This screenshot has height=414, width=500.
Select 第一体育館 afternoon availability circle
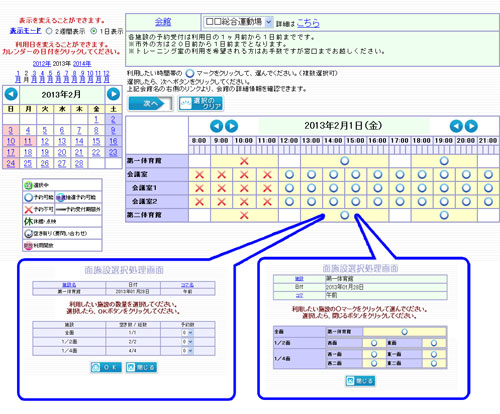point(345,161)
